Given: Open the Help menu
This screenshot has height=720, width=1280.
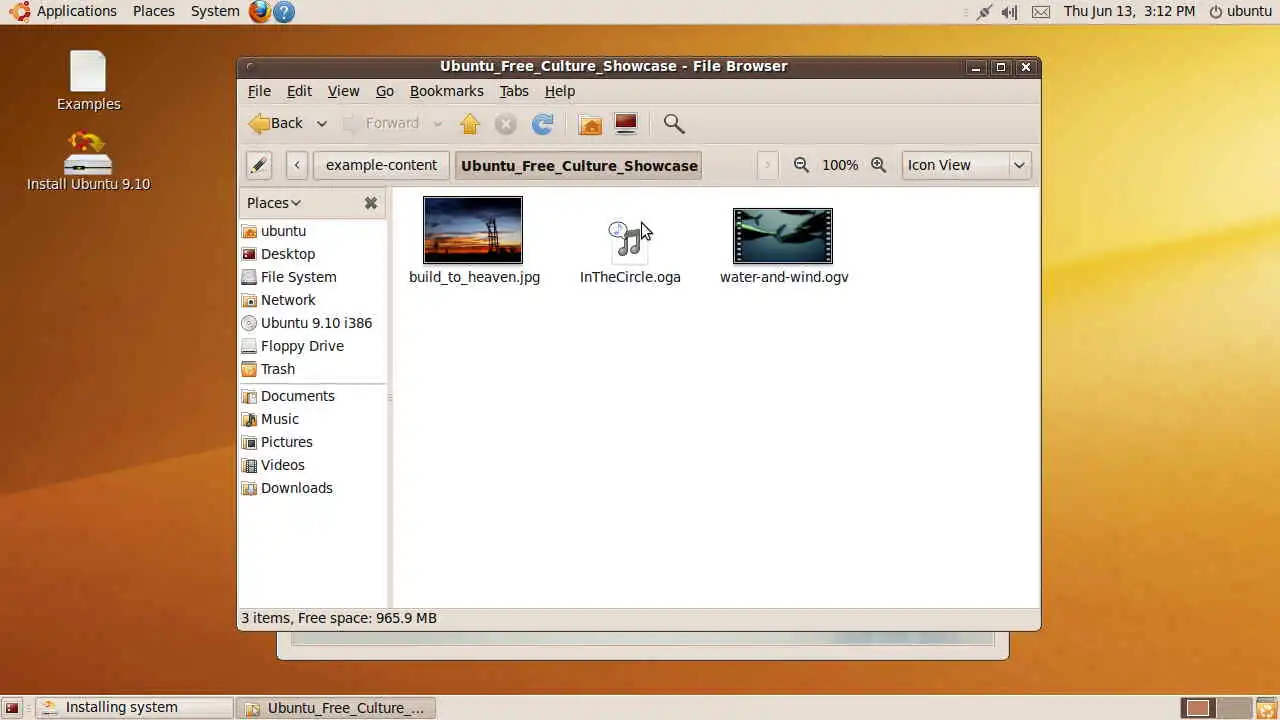Looking at the screenshot, I should click(x=559, y=91).
